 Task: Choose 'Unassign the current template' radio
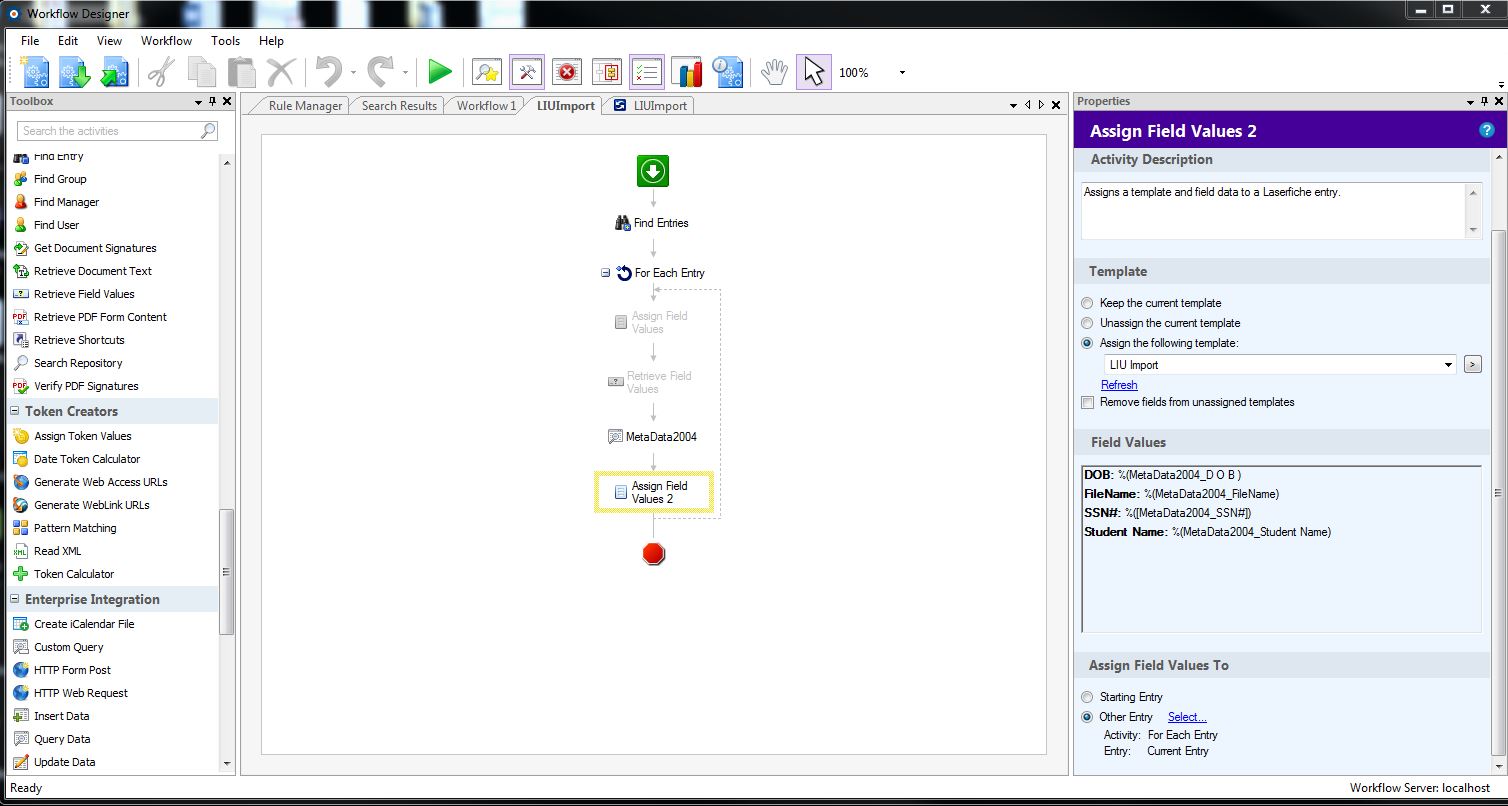1087,323
